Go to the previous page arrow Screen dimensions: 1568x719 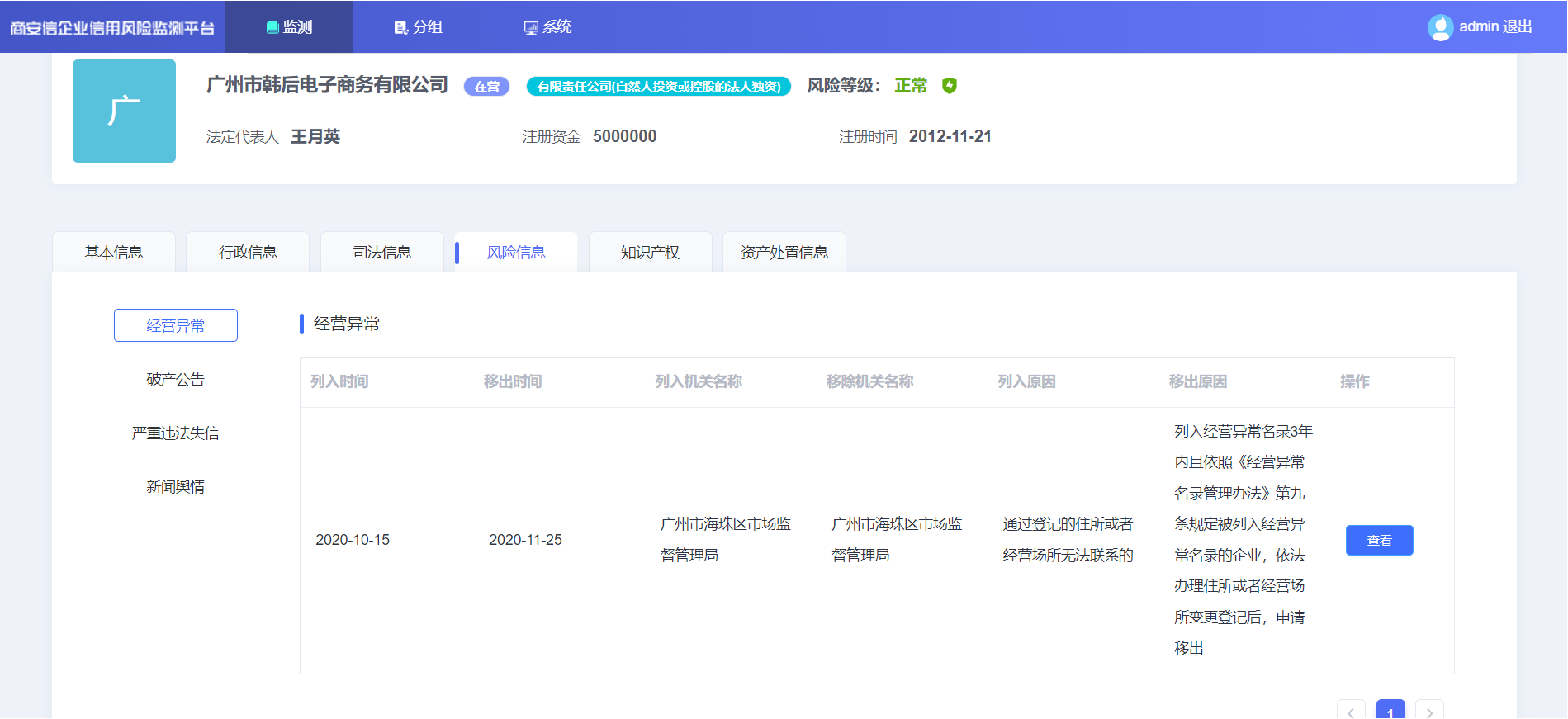1351,712
